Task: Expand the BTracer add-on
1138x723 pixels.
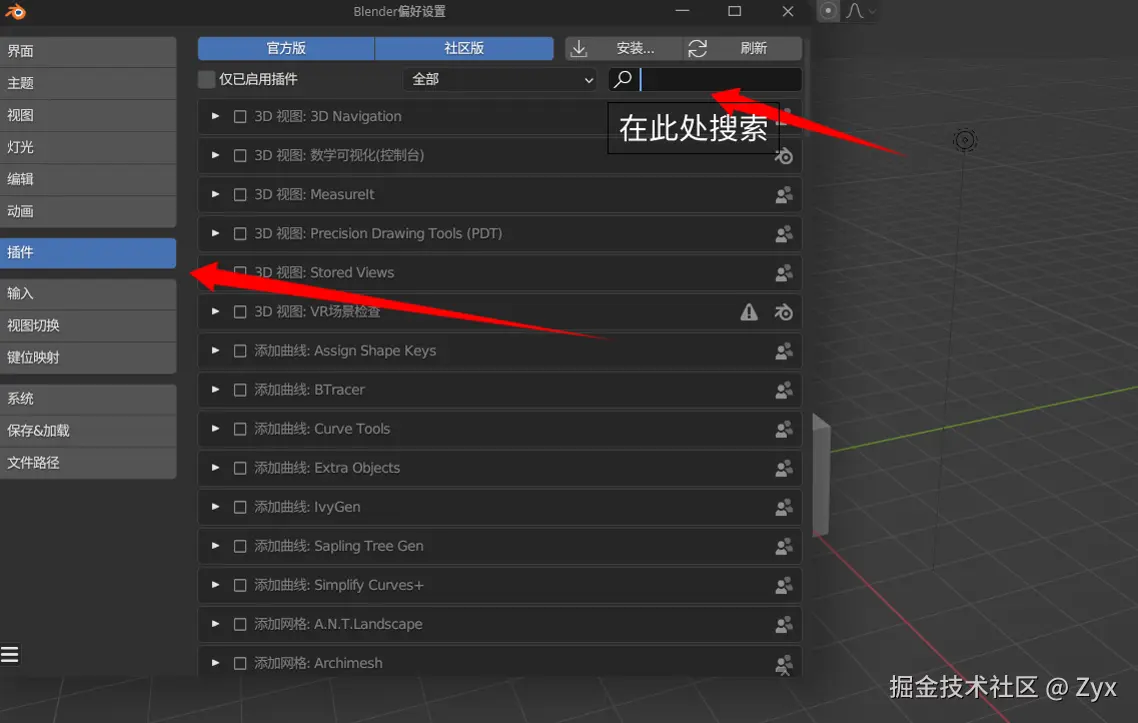Action: (x=216, y=390)
